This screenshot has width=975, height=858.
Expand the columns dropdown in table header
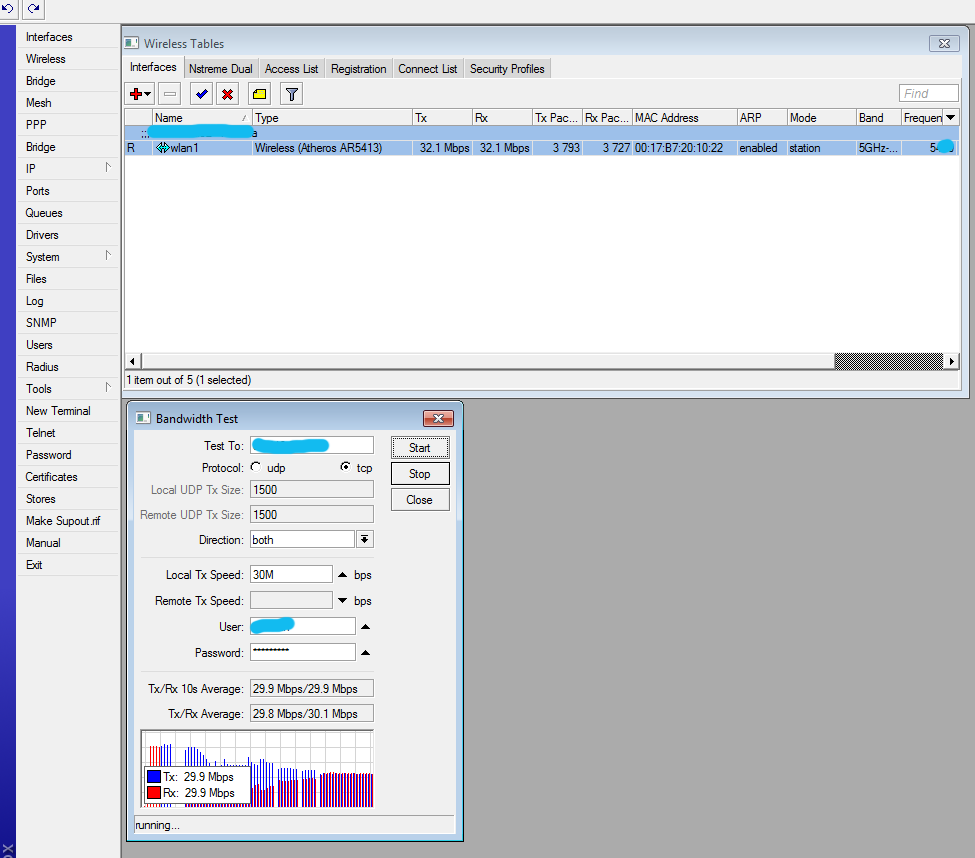click(950, 118)
